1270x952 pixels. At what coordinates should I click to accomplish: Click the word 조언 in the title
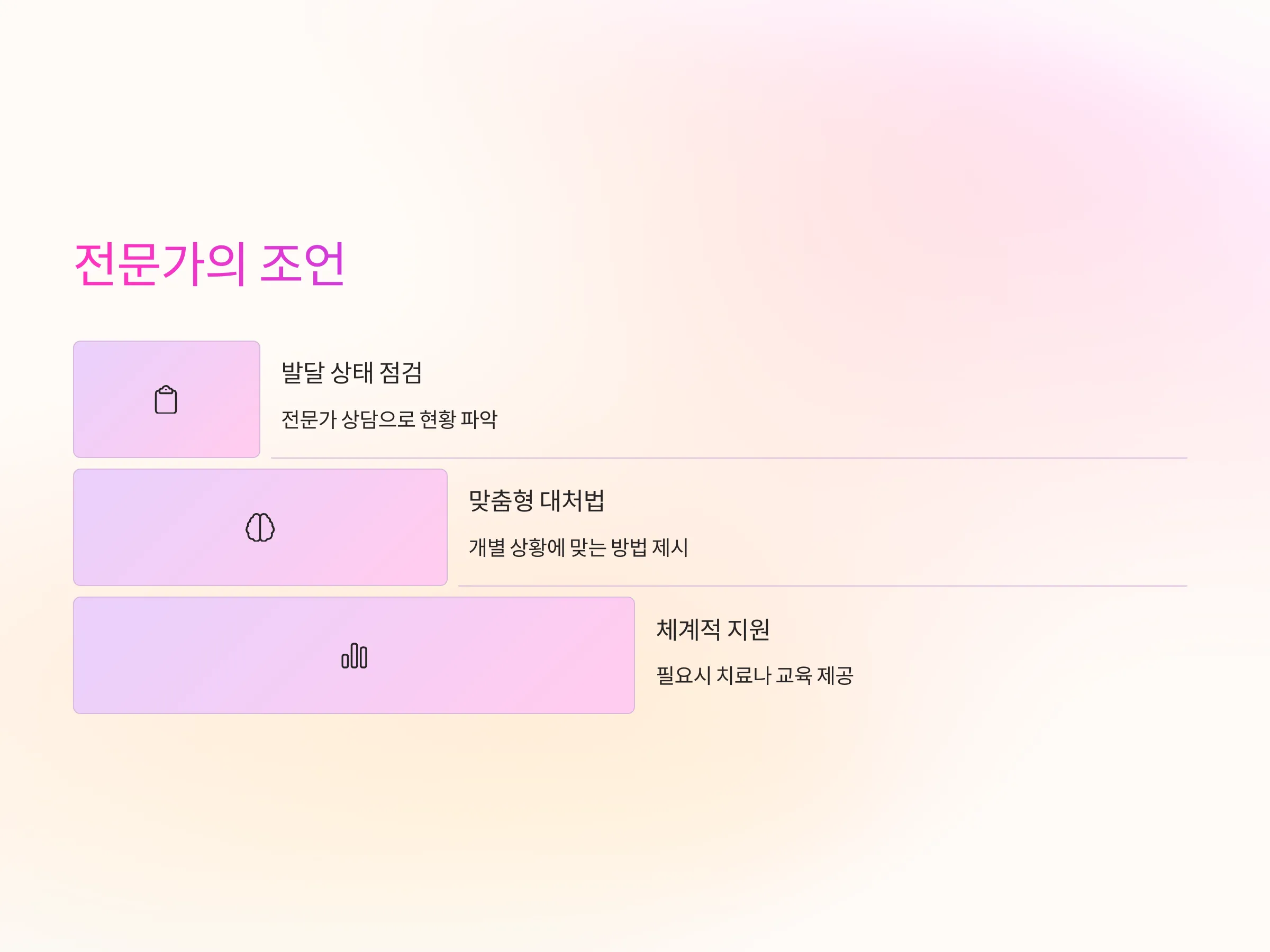[x=303, y=264]
